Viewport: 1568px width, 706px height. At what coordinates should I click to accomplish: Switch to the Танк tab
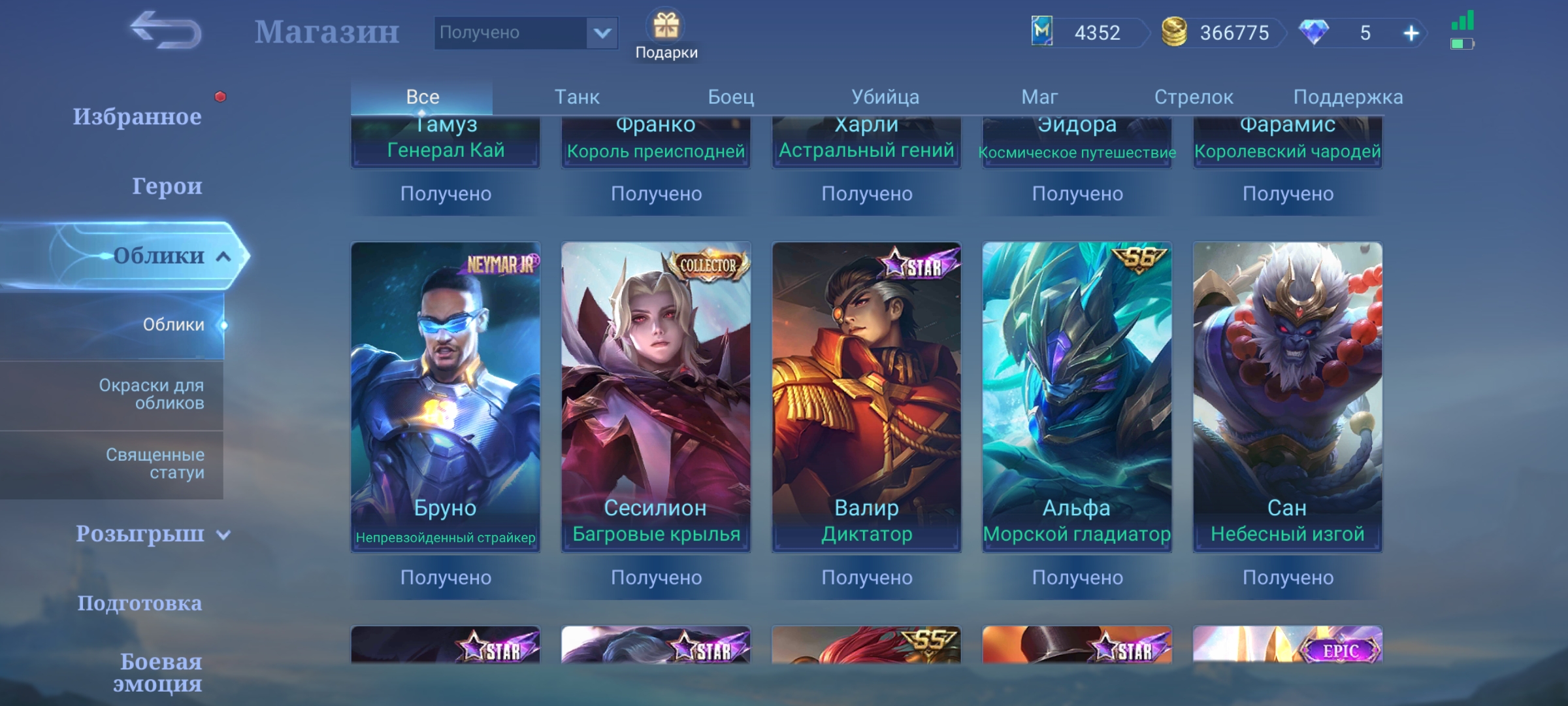coord(577,97)
